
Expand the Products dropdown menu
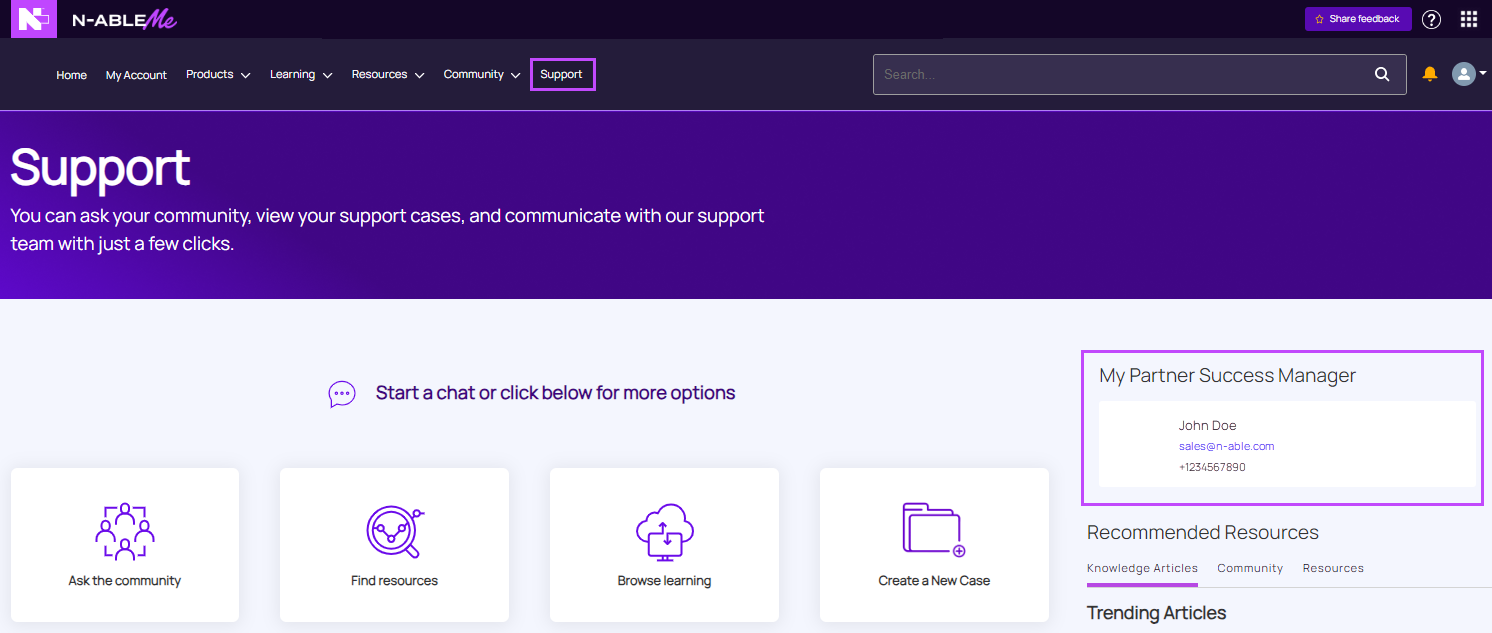tap(217, 75)
